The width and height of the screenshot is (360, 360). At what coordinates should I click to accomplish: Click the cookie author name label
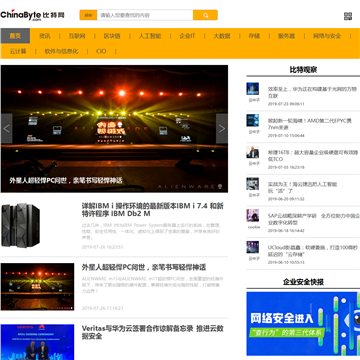[254, 227]
